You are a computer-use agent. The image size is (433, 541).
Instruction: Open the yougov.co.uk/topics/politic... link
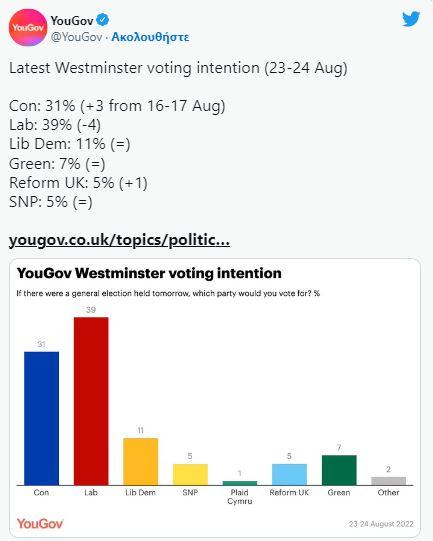(119, 240)
